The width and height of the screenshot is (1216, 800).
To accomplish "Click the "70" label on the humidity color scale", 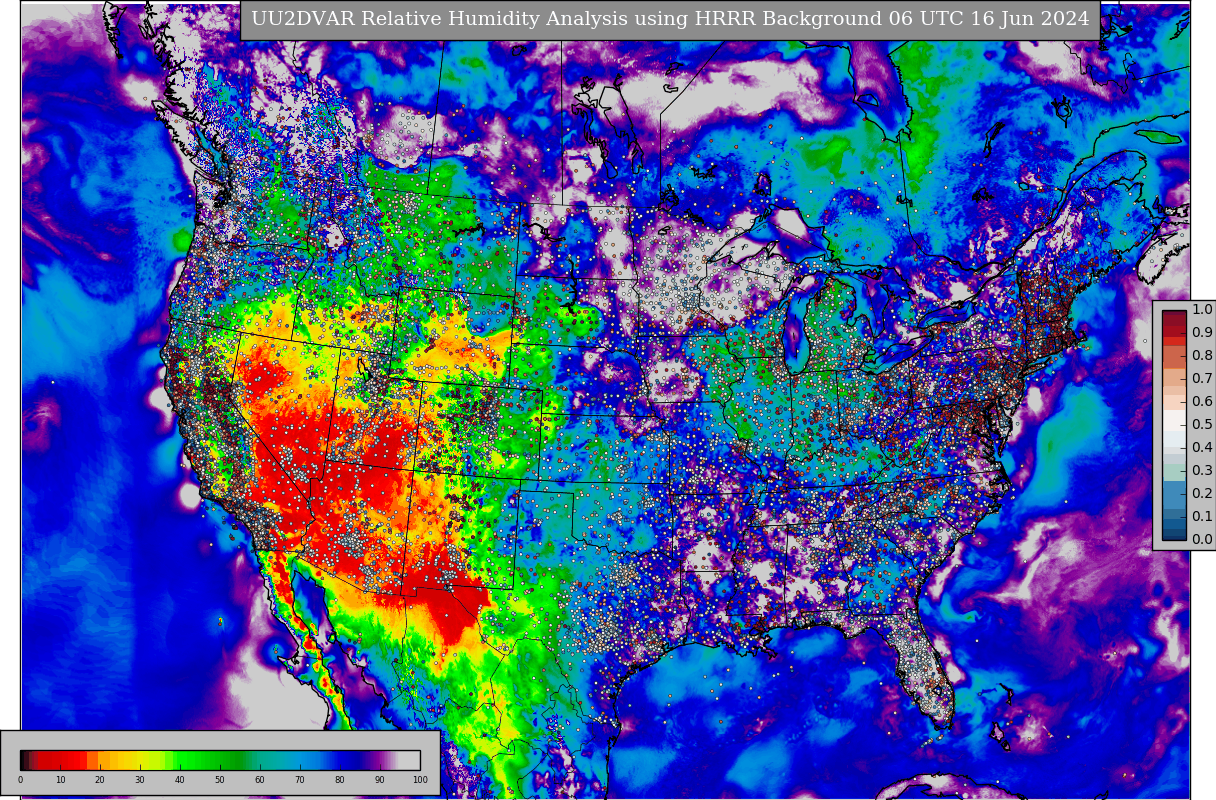I will coord(300,779).
